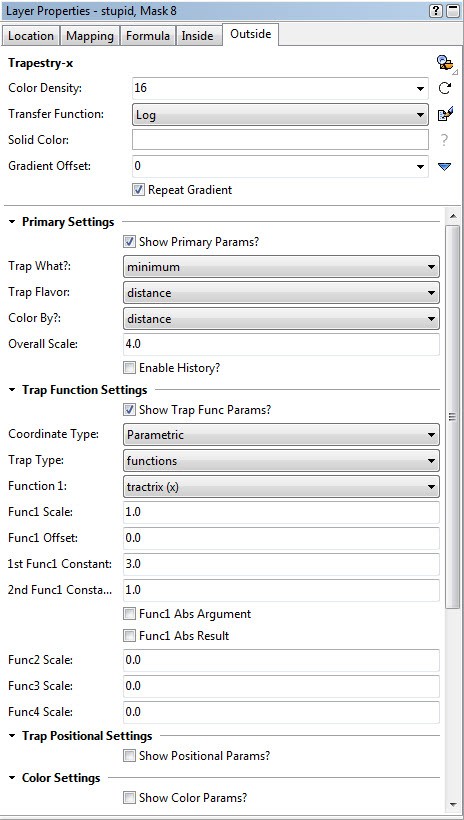Image resolution: width=464 pixels, height=820 pixels.
Task: Tick the Func1 Abs Argument checkbox
Action: (x=129, y=613)
